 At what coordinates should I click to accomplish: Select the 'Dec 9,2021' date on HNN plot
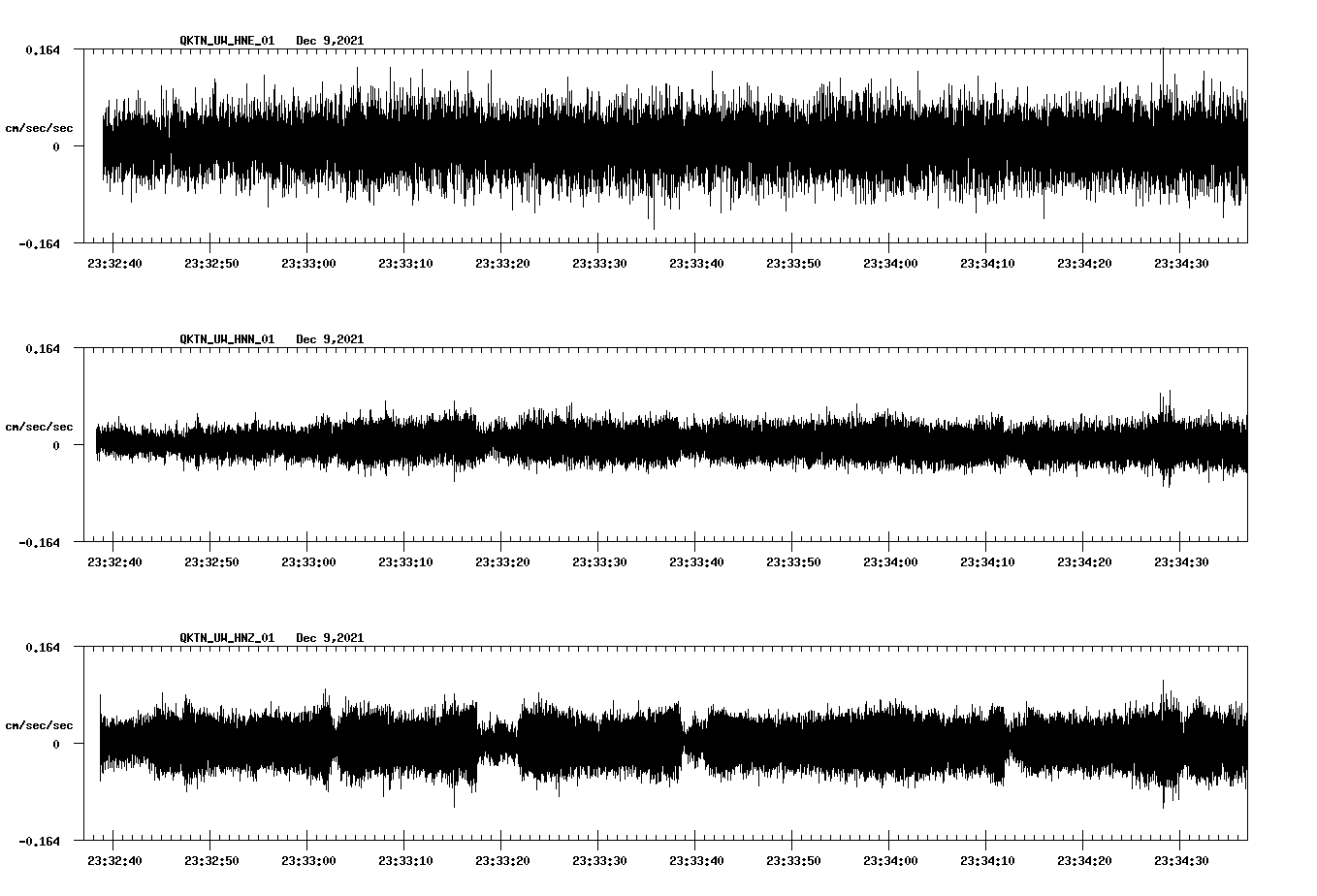tap(330, 339)
